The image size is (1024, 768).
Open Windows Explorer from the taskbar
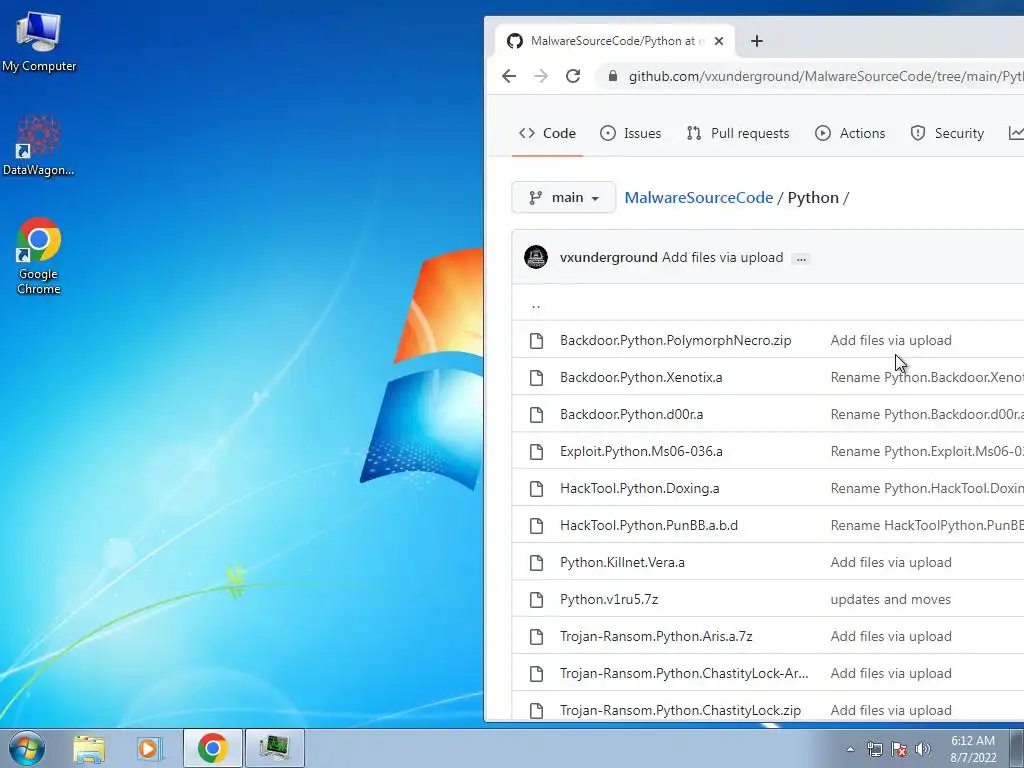[x=89, y=749]
